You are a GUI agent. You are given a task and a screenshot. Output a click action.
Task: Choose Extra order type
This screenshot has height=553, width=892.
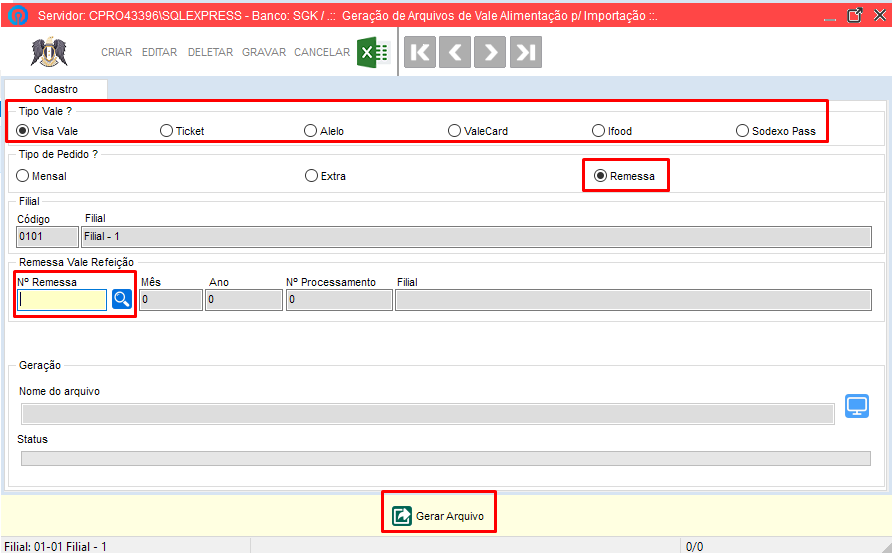tap(325, 176)
